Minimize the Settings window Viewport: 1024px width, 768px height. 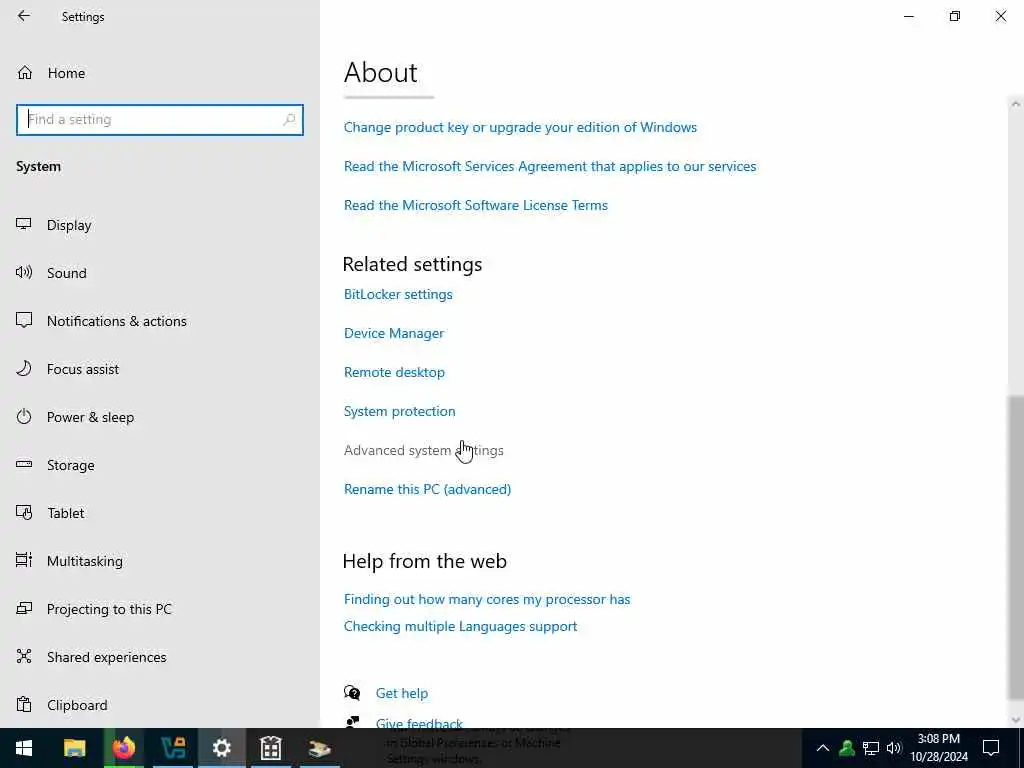click(909, 16)
